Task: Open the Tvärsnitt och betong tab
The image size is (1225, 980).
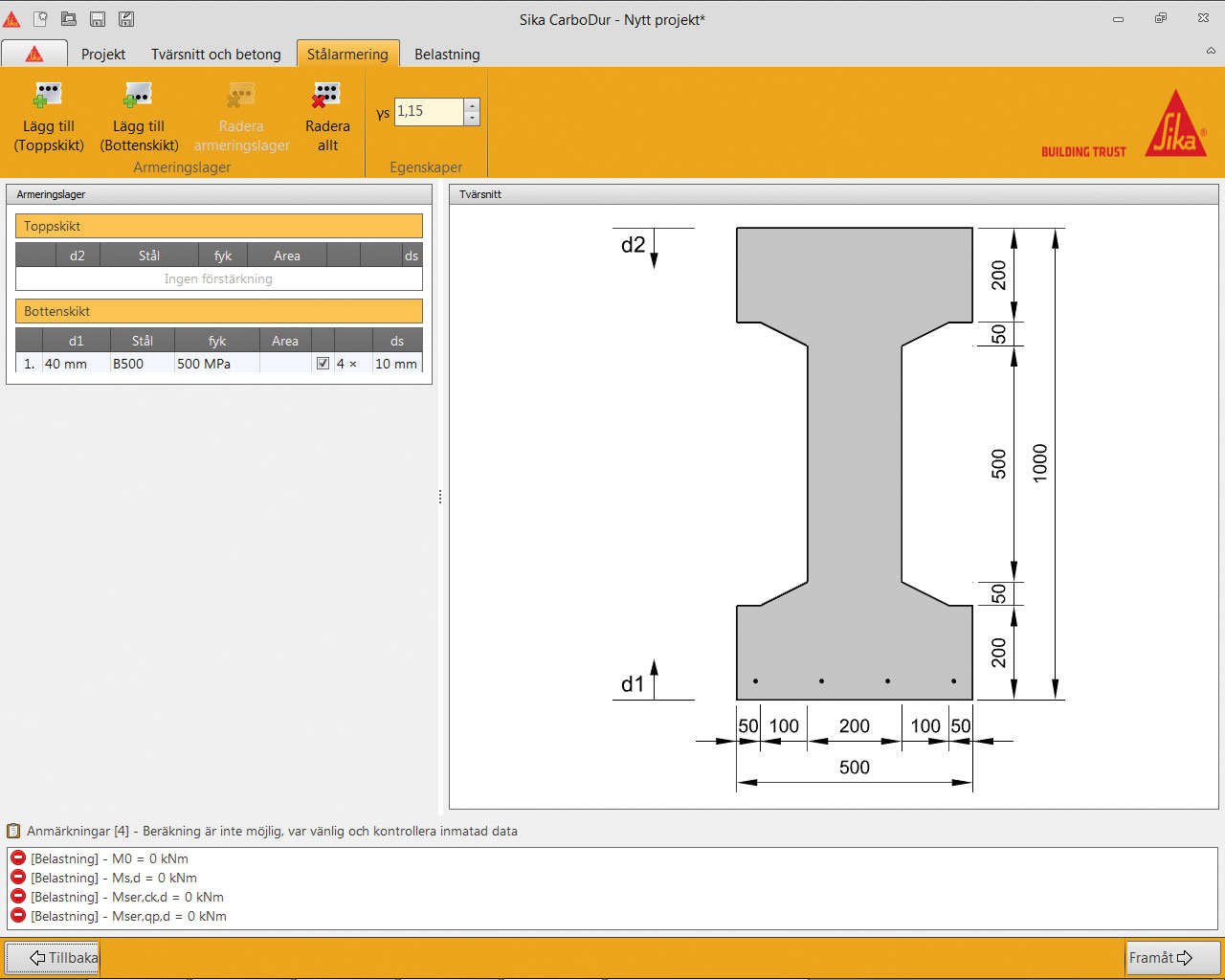Action: click(x=216, y=55)
